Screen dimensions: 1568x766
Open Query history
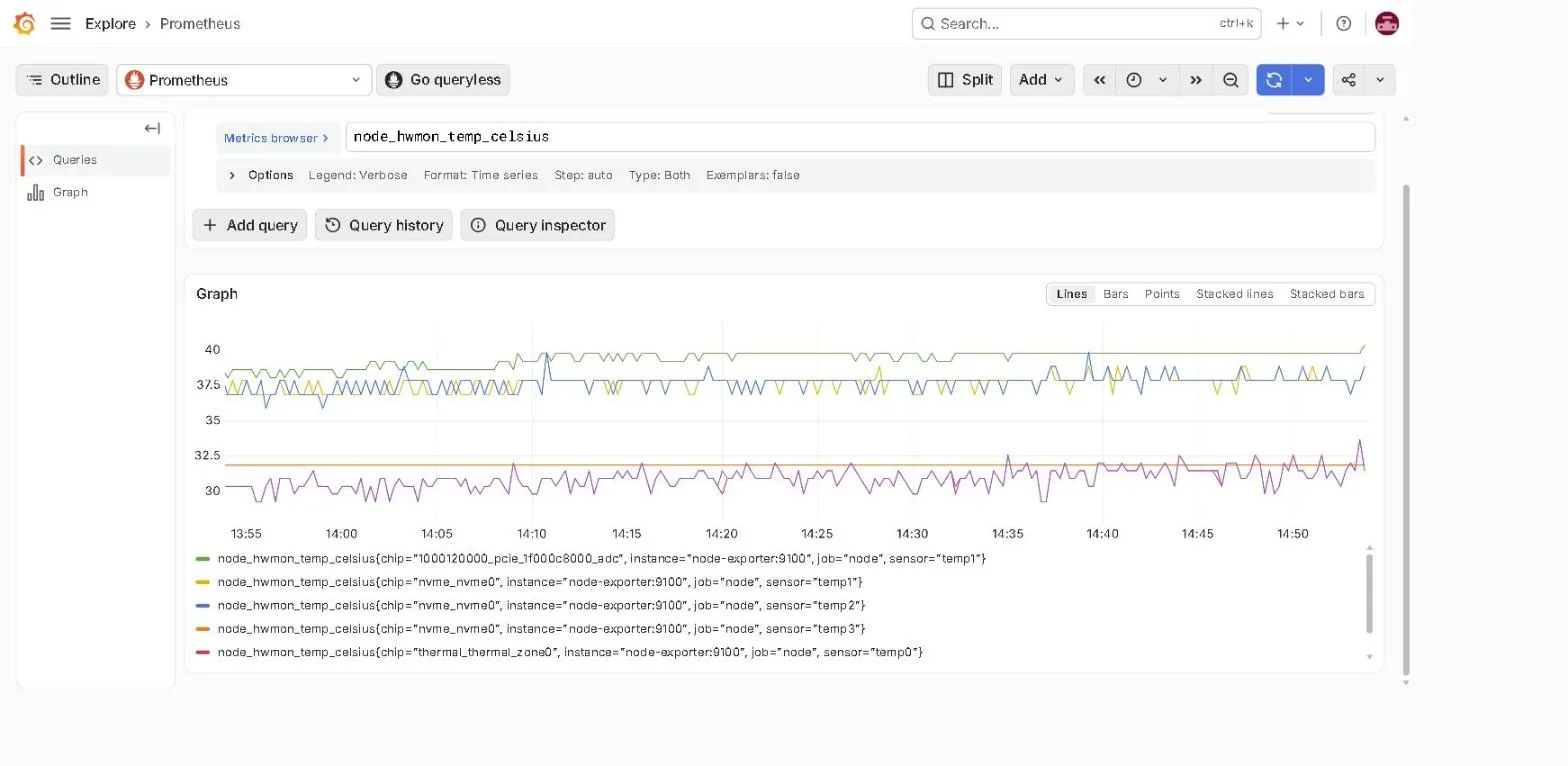[x=384, y=225]
